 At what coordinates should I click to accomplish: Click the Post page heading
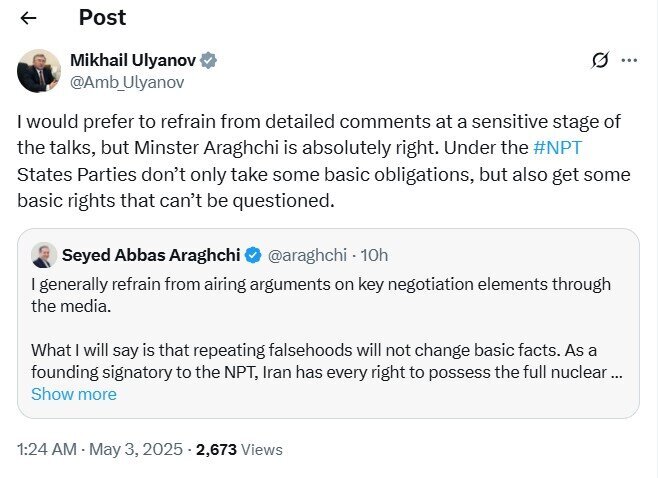(102, 18)
